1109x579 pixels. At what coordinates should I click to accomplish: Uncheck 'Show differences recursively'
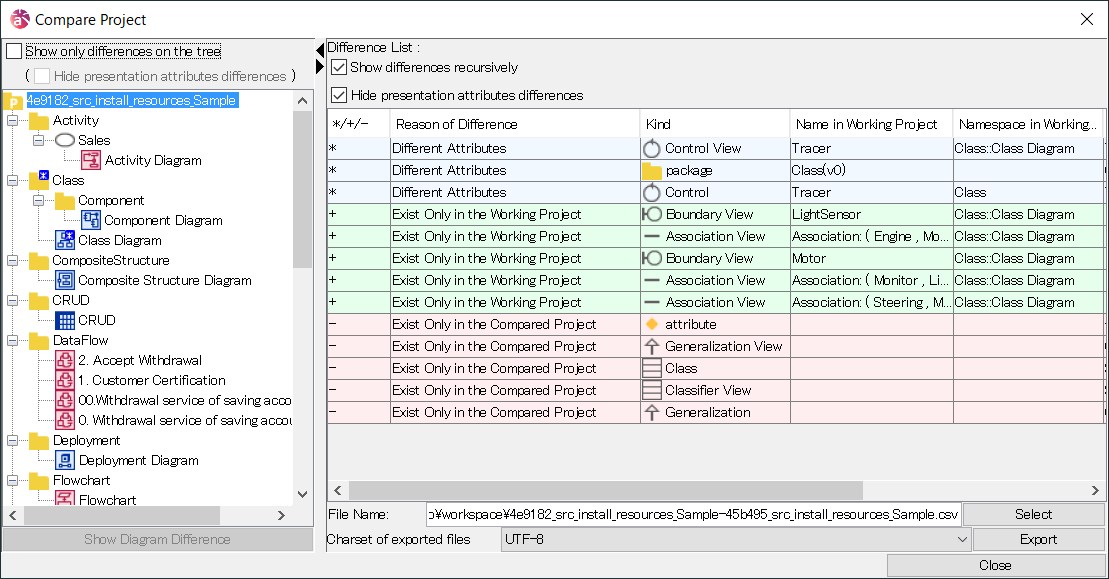pyautogui.click(x=339, y=68)
